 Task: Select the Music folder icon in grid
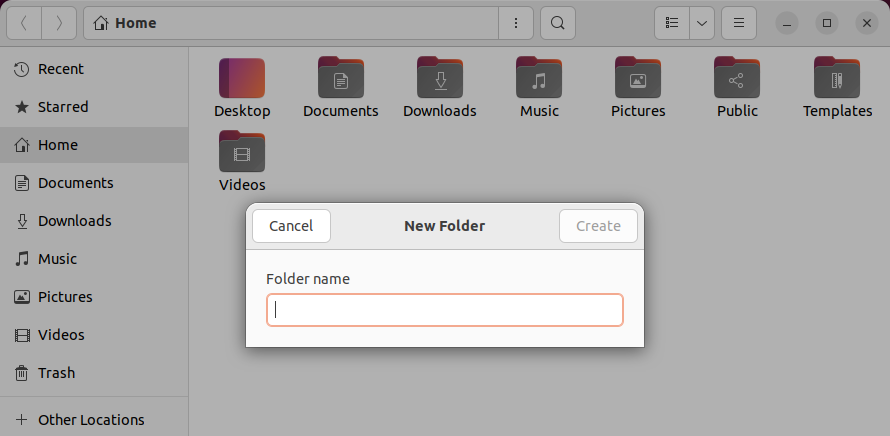(x=539, y=78)
